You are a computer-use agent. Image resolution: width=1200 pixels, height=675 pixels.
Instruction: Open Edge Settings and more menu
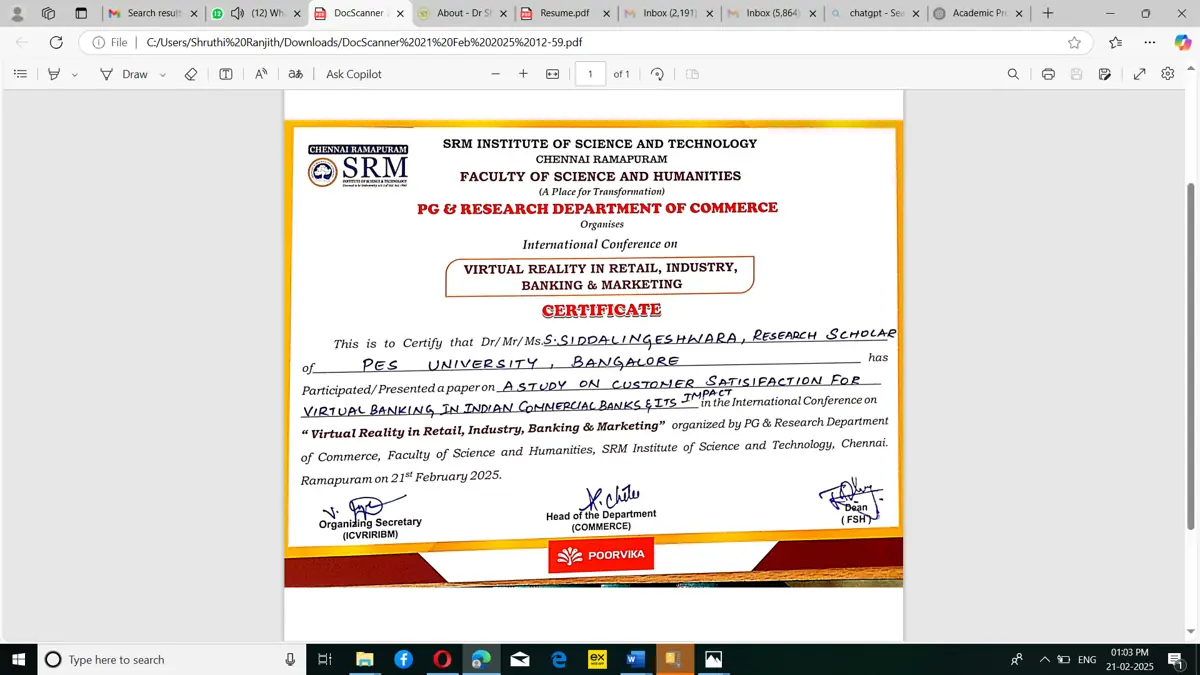point(1150,42)
